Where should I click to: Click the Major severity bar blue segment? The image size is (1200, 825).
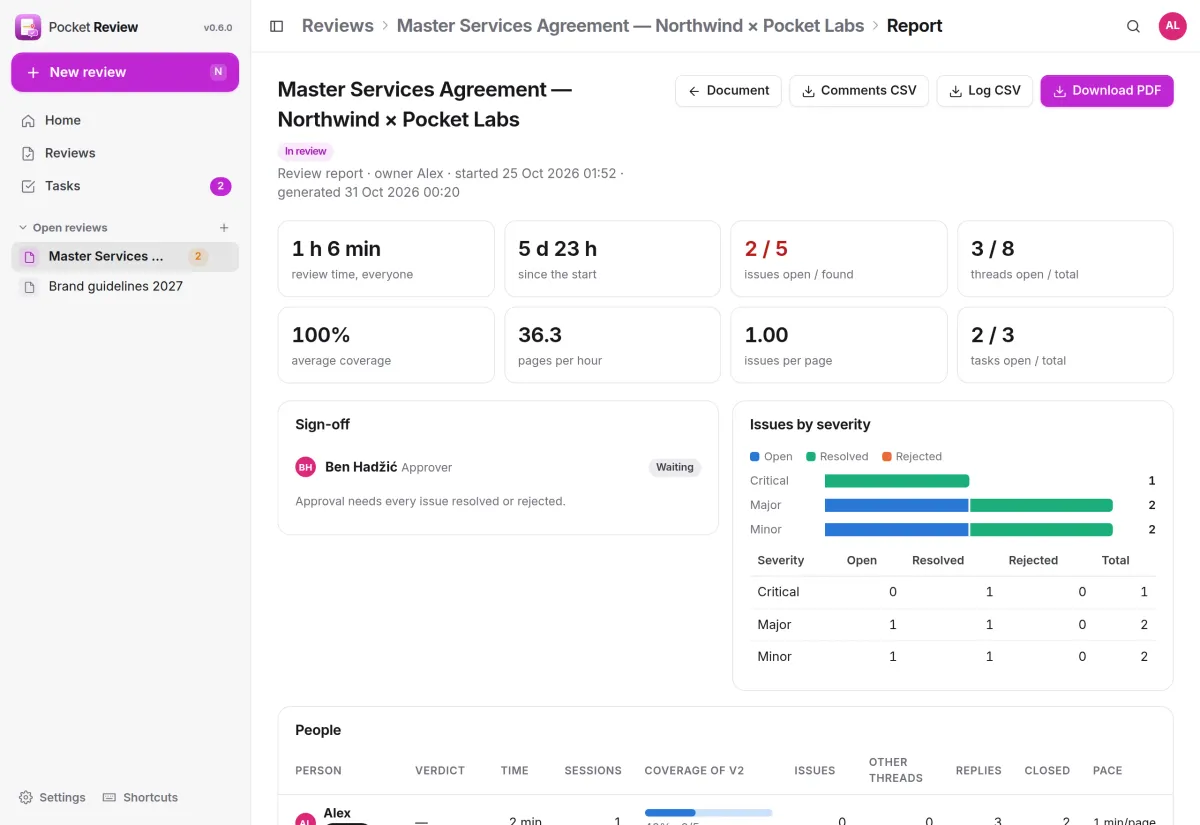click(x=897, y=505)
